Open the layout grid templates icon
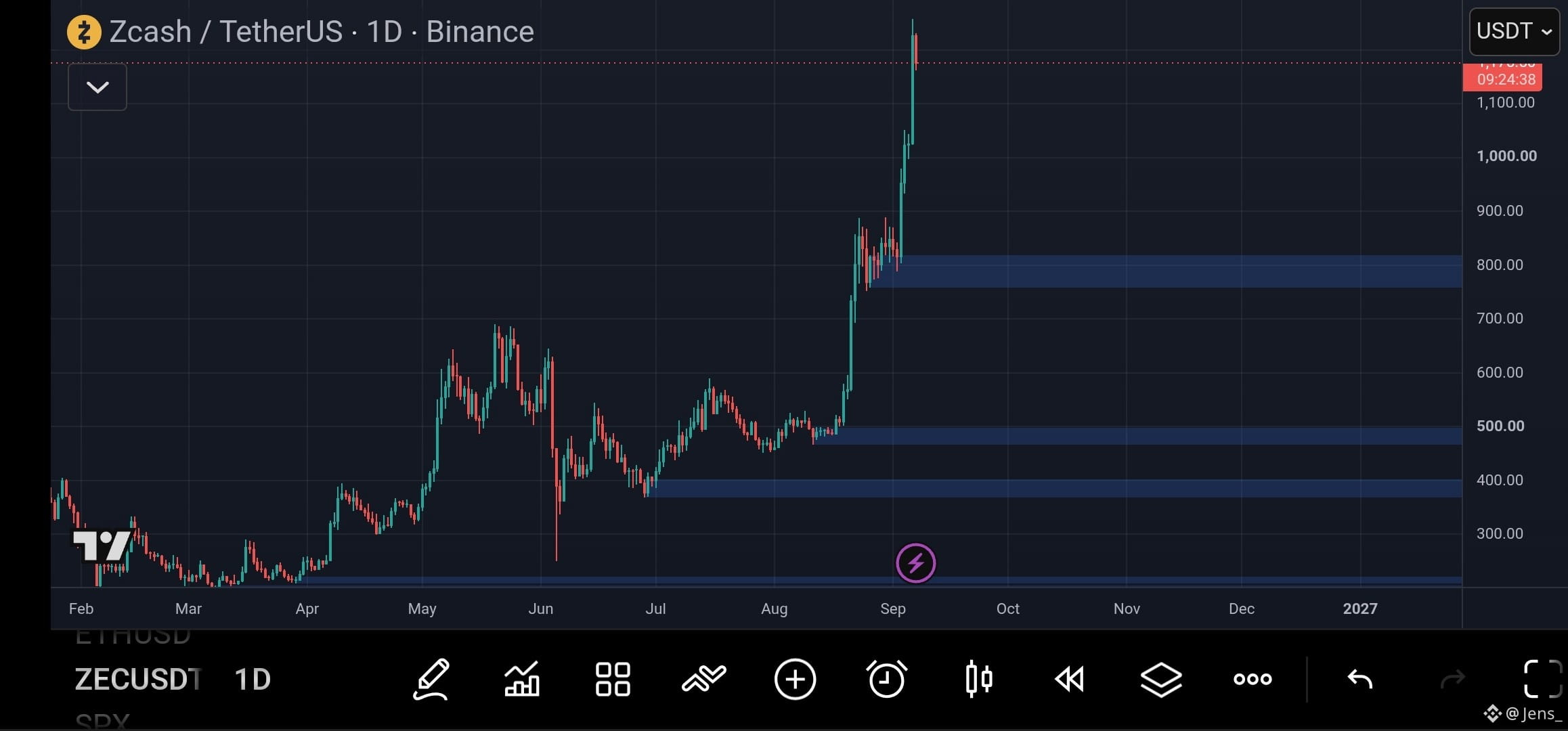Viewport: 1568px width, 731px height. [613, 679]
